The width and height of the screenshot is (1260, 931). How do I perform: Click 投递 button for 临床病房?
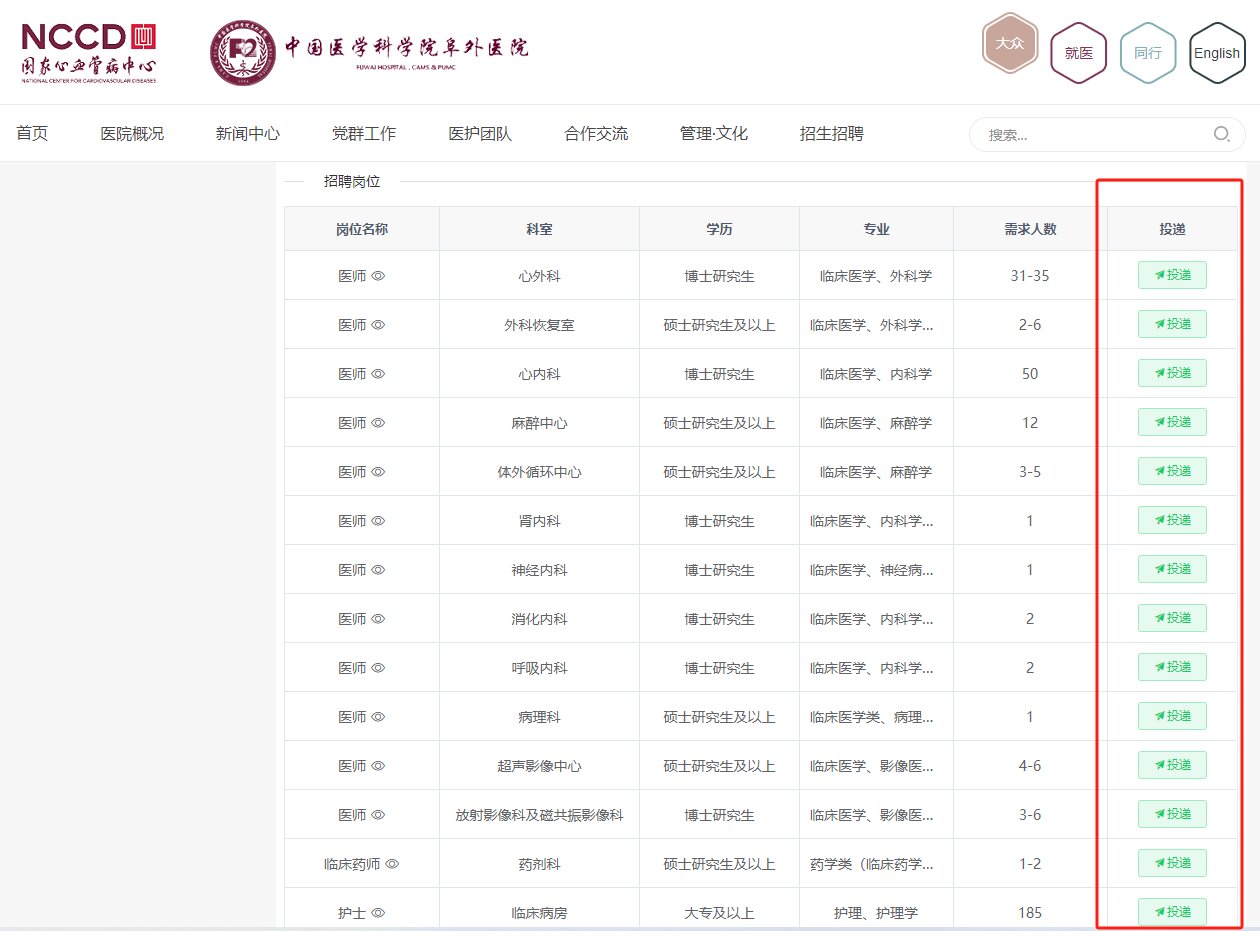(1172, 912)
